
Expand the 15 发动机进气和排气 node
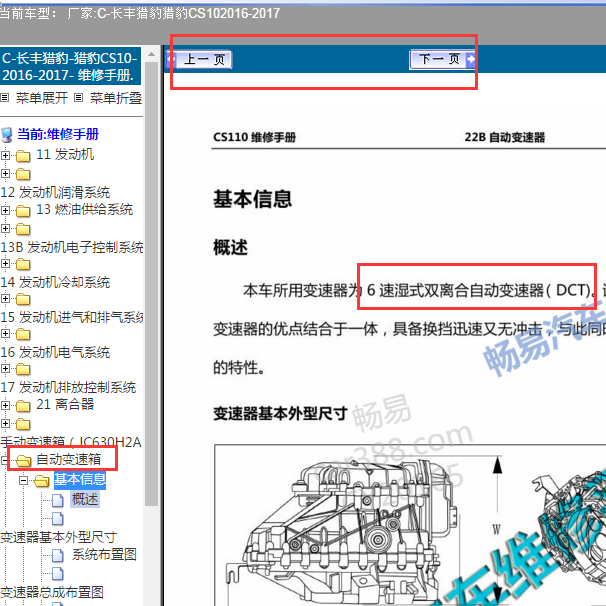(x=5, y=299)
